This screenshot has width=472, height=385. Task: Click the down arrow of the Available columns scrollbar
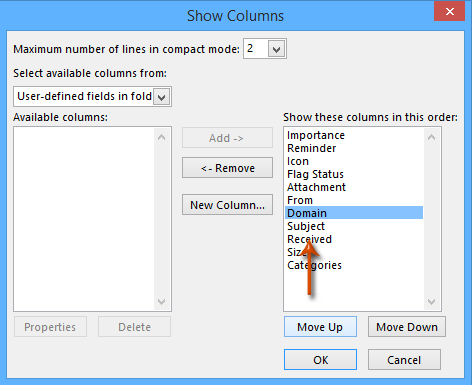tap(162, 301)
